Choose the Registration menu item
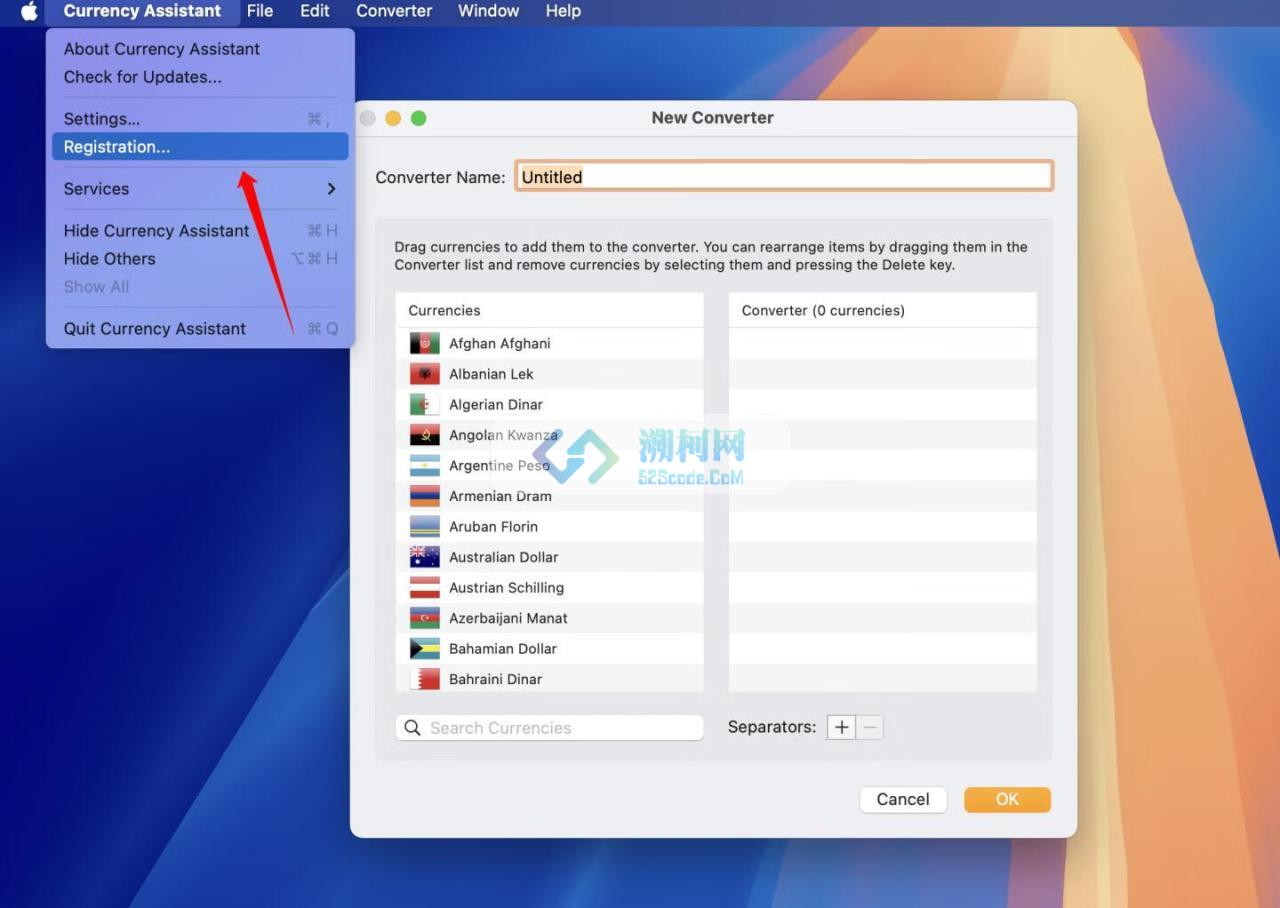 point(200,147)
